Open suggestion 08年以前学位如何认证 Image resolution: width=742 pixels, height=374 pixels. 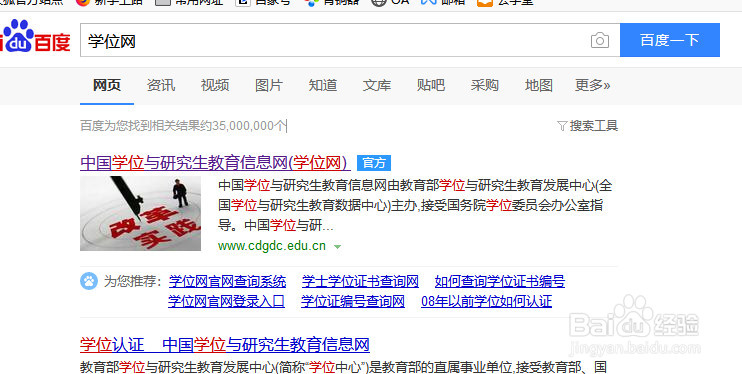point(486,301)
